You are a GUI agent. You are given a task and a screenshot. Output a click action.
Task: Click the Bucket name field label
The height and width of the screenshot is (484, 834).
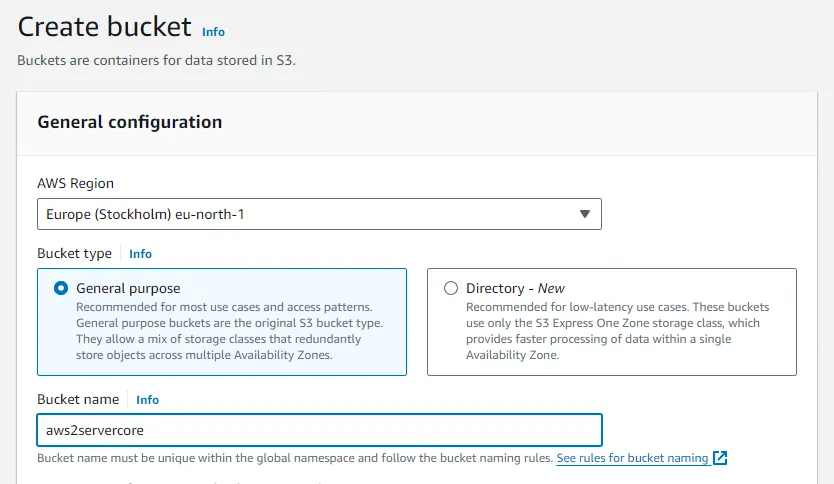[78, 400]
